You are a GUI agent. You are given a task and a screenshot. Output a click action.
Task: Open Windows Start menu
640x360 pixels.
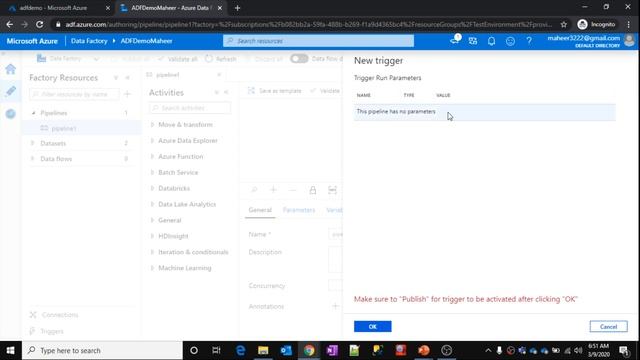[11, 350]
